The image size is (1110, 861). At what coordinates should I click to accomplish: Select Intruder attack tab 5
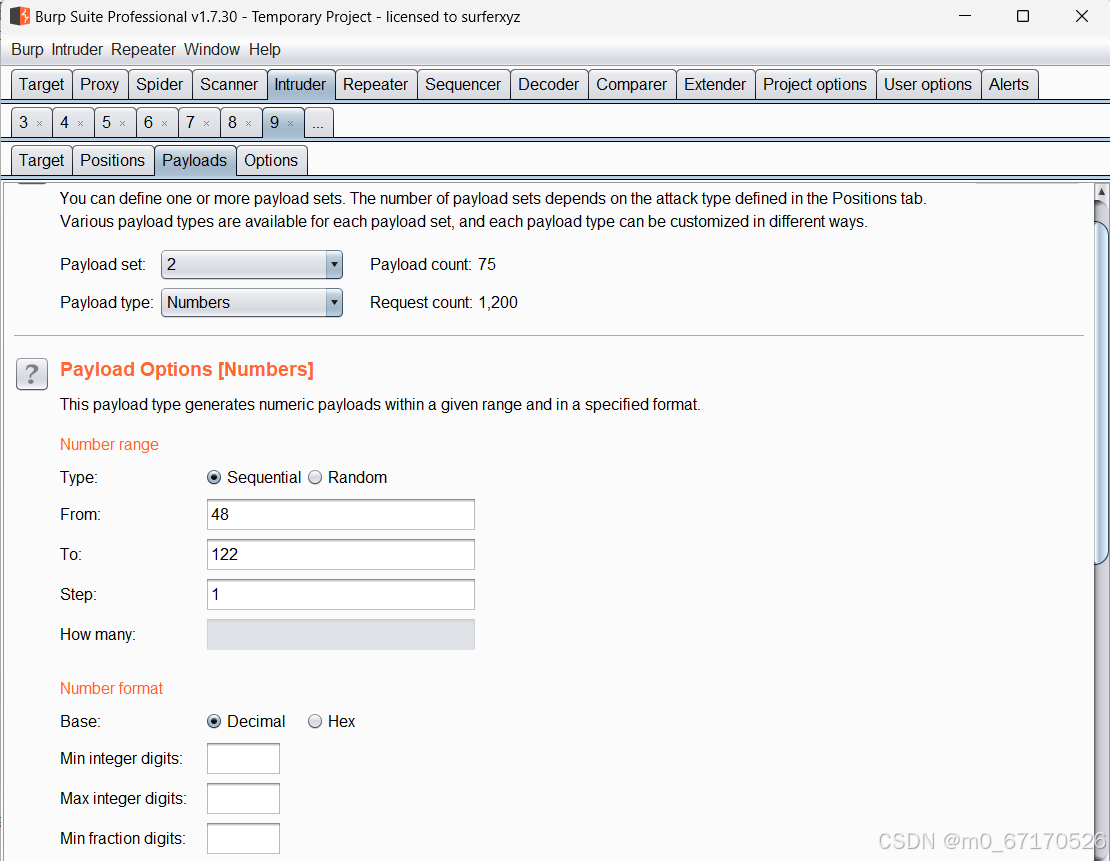click(107, 122)
